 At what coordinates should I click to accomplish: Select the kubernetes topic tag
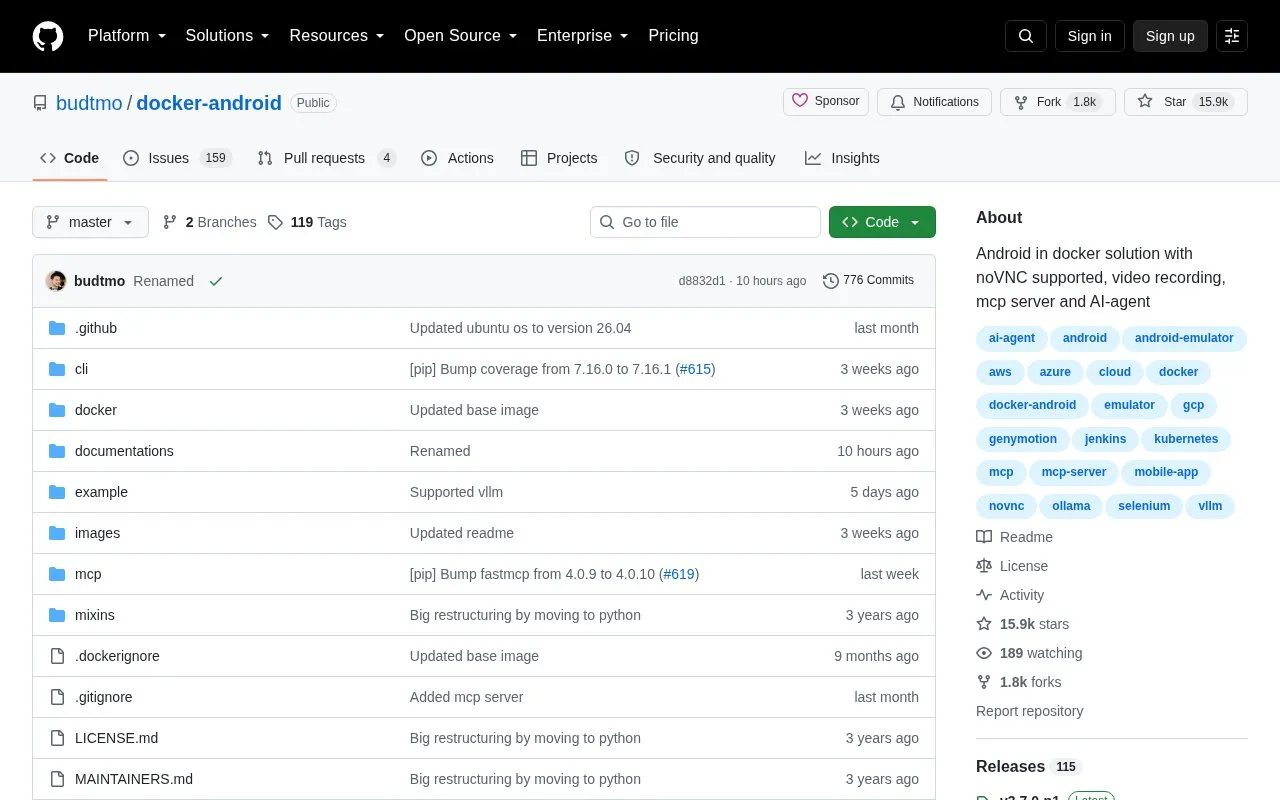[1186, 439]
